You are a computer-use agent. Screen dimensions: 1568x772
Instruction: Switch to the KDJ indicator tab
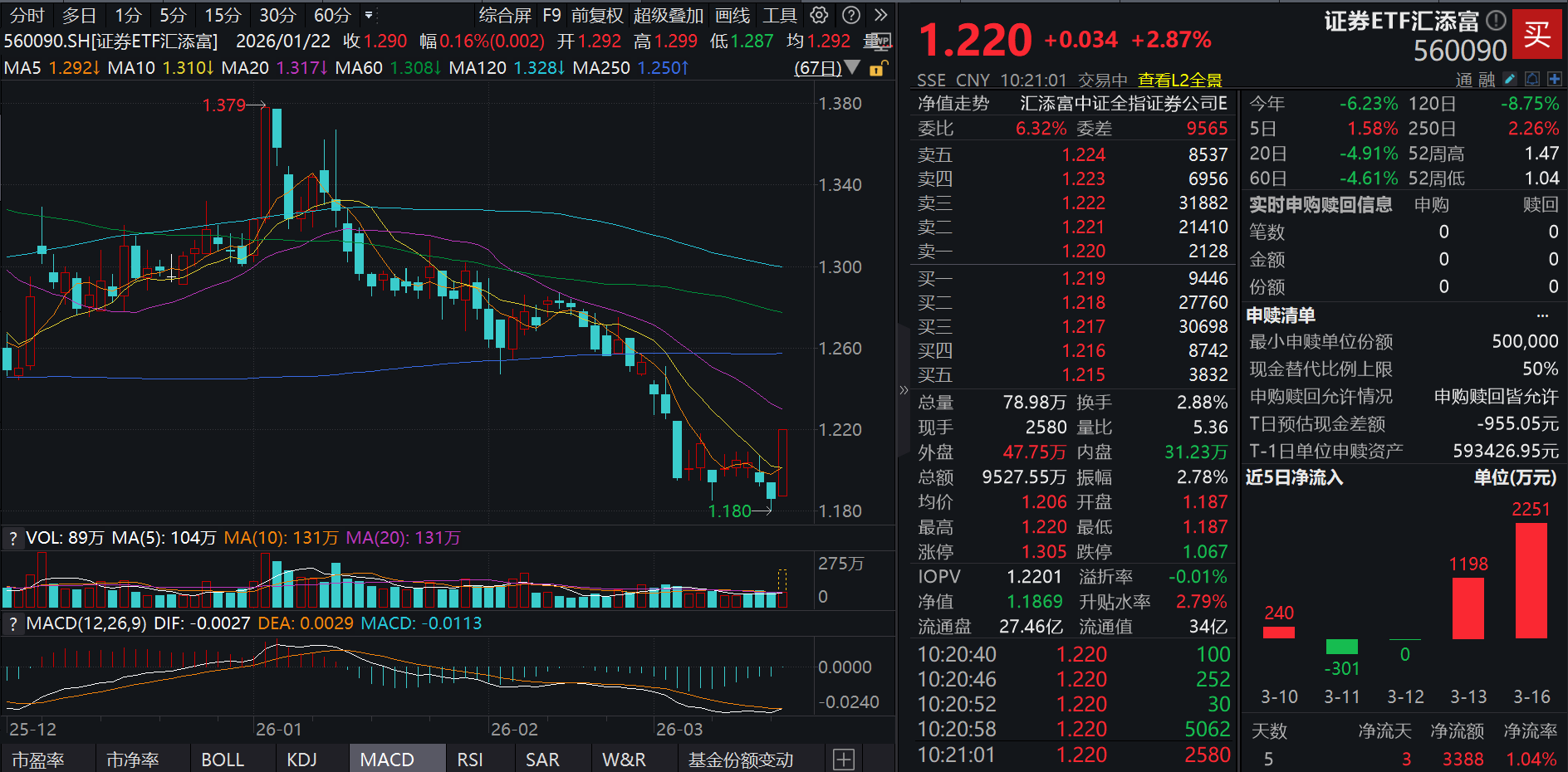(302, 759)
